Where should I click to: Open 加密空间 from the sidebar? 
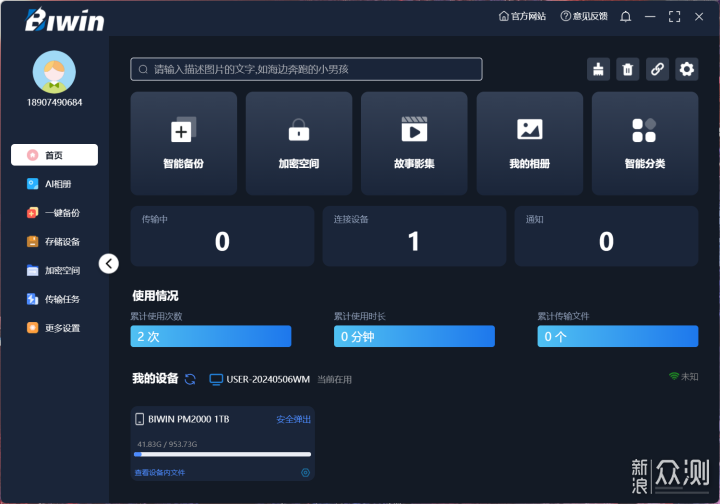coord(54,270)
